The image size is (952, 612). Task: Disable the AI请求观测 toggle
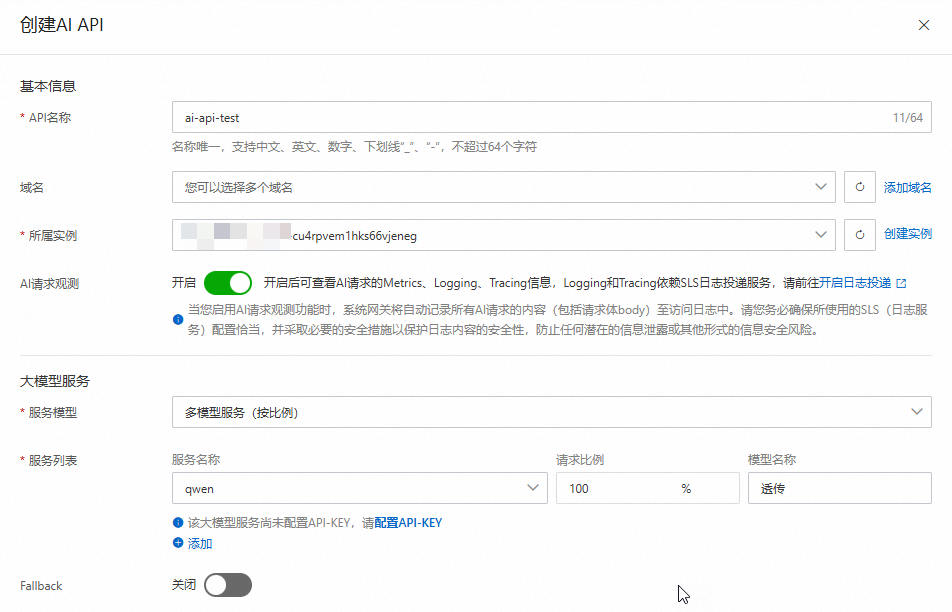(x=228, y=283)
